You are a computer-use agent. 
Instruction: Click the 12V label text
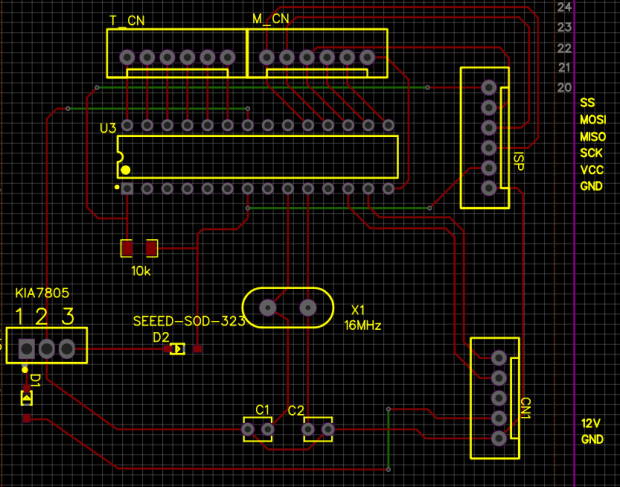pos(591,423)
